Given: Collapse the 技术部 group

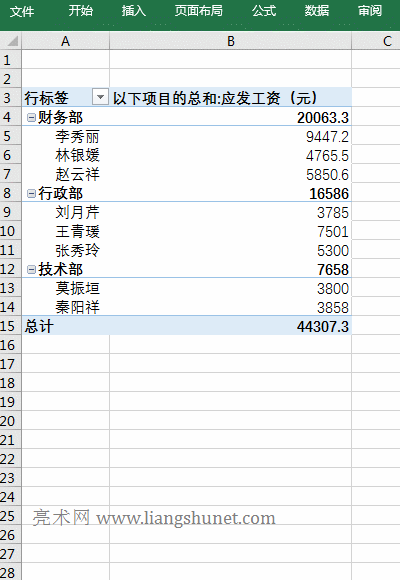Looking at the screenshot, I should click(31, 269).
